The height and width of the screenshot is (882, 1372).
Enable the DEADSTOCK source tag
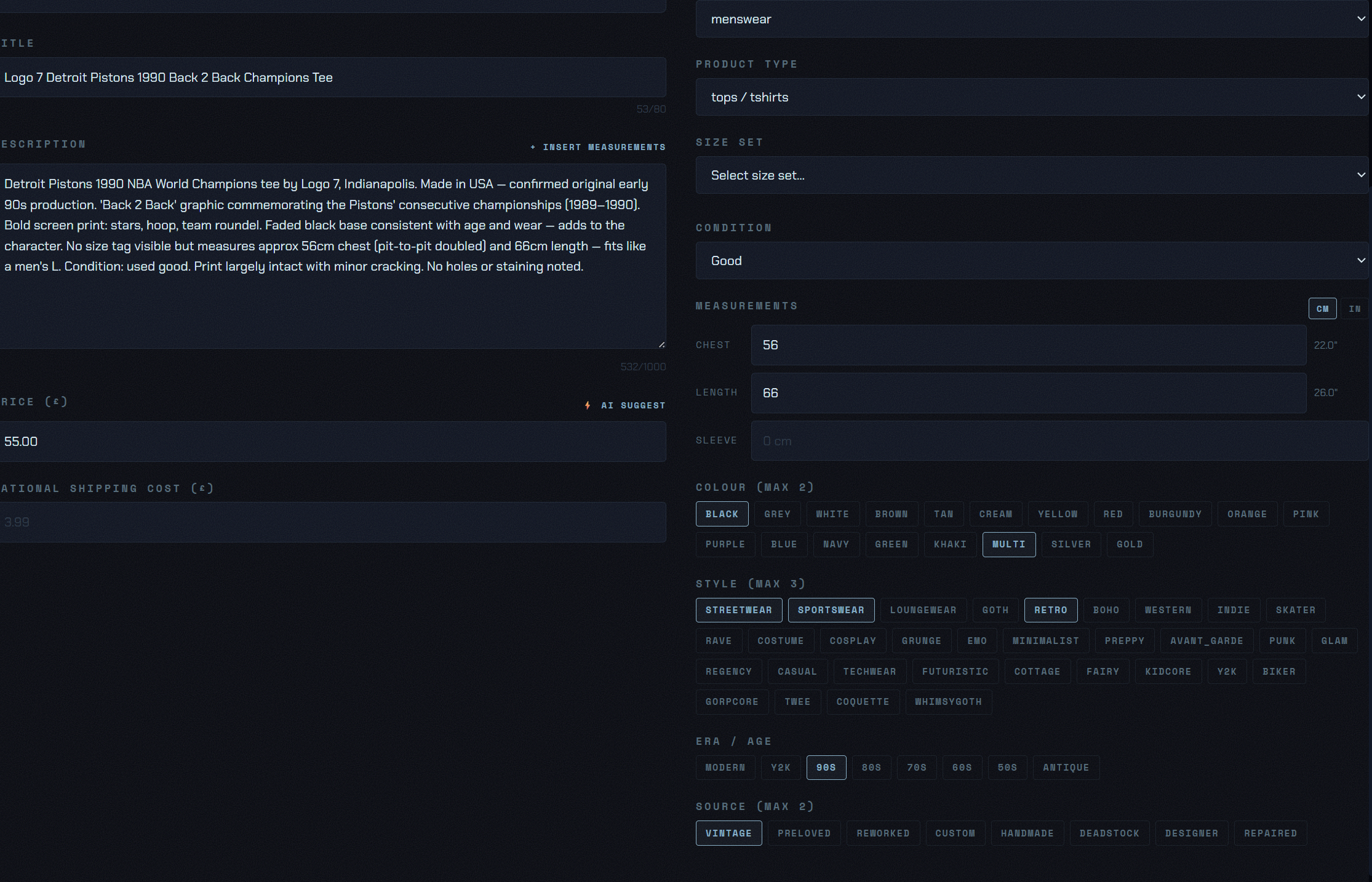click(x=1109, y=833)
